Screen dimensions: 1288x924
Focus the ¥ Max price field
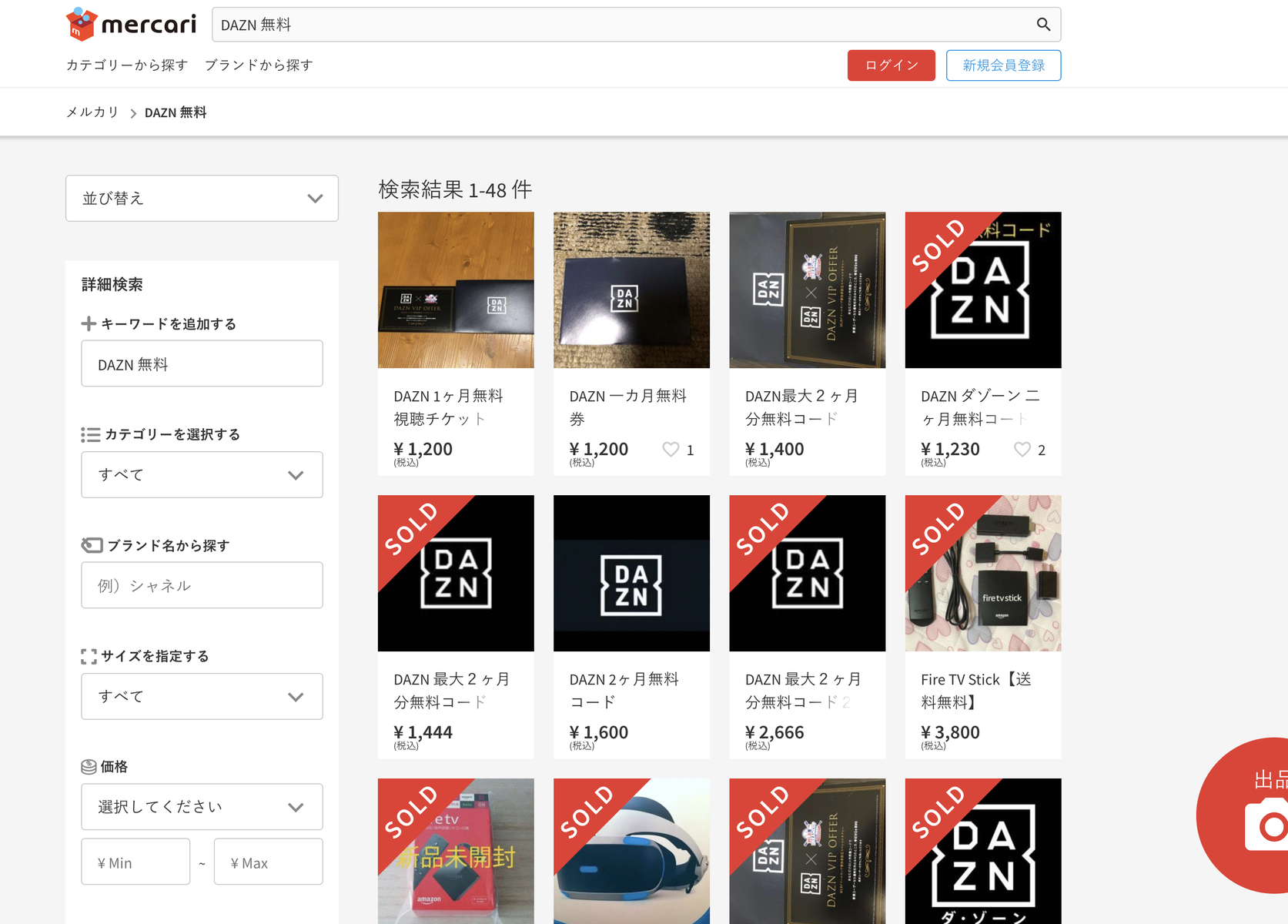tap(268, 862)
